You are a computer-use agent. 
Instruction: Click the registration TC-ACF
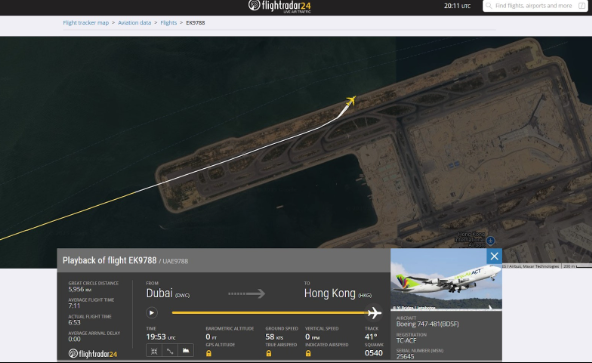click(406, 340)
